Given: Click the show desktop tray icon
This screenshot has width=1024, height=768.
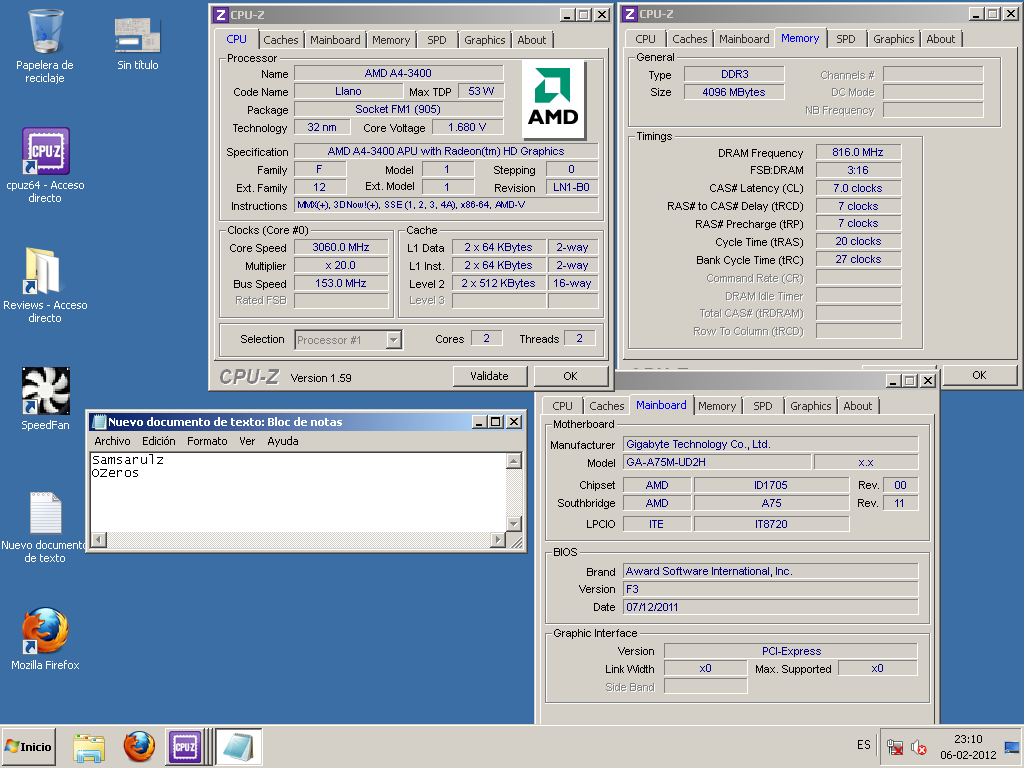Looking at the screenshot, I should tap(1012, 746).
